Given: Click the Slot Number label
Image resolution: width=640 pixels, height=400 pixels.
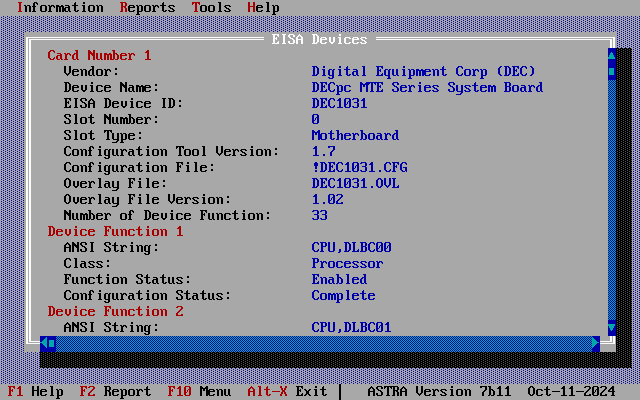Looking at the screenshot, I should (x=111, y=119).
